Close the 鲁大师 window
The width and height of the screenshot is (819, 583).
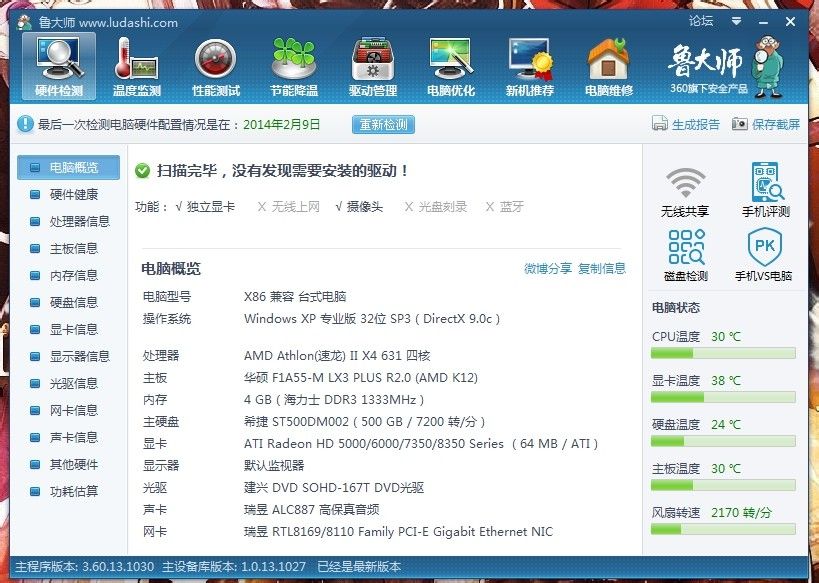[790, 22]
